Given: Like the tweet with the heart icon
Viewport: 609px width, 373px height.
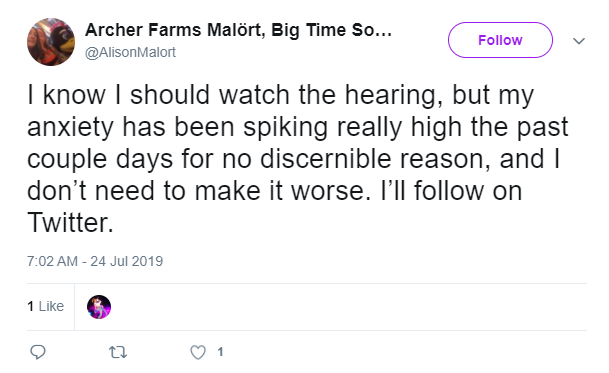Looking at the screenshot, I should (x=198, y=352).
